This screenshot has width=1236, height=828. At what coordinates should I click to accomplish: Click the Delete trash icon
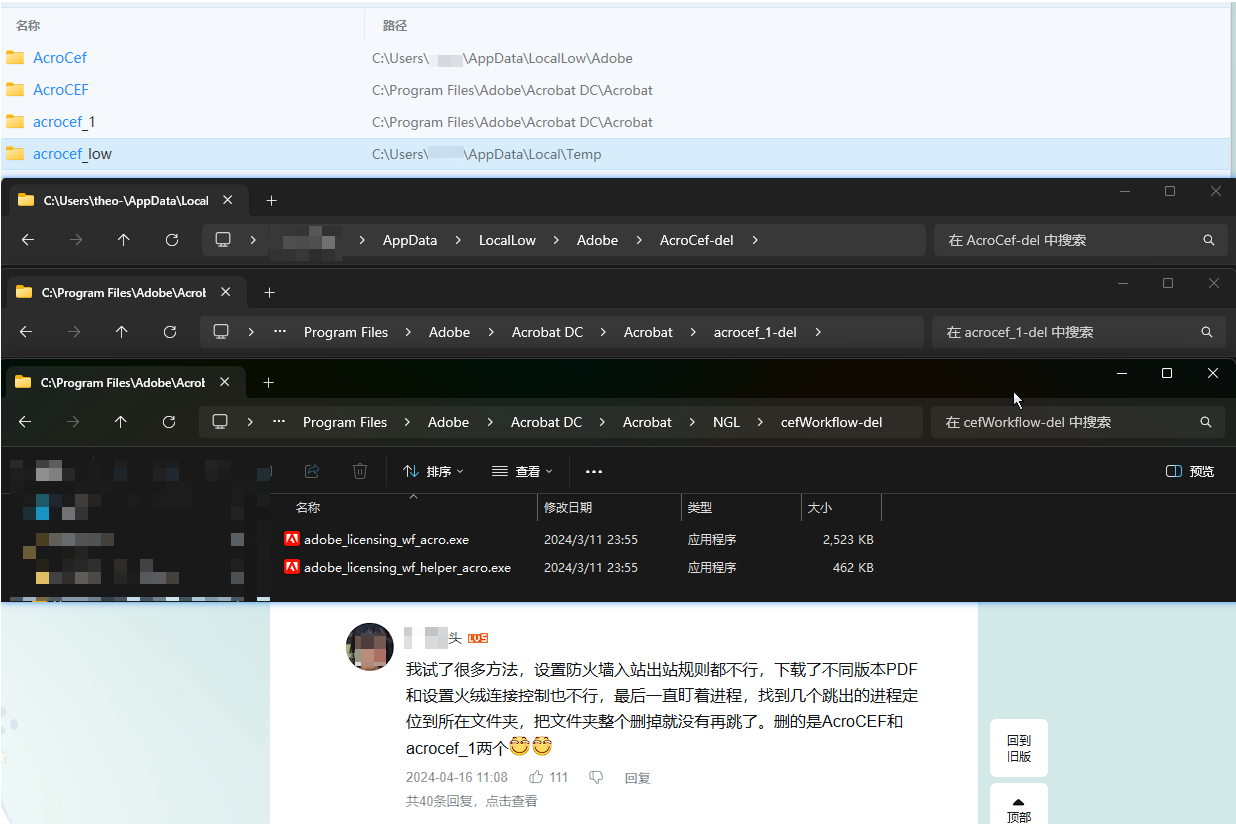[x=360, y=471]
